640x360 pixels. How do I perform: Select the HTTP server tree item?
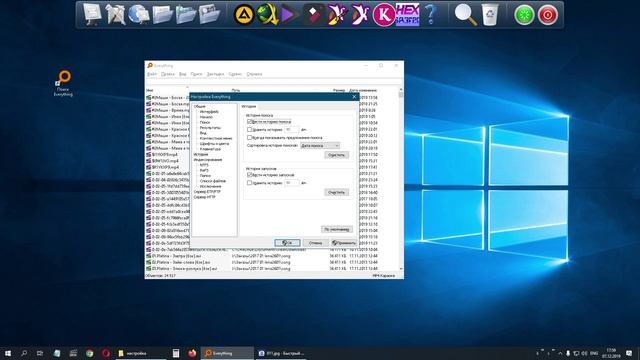[x=204, y=197]
